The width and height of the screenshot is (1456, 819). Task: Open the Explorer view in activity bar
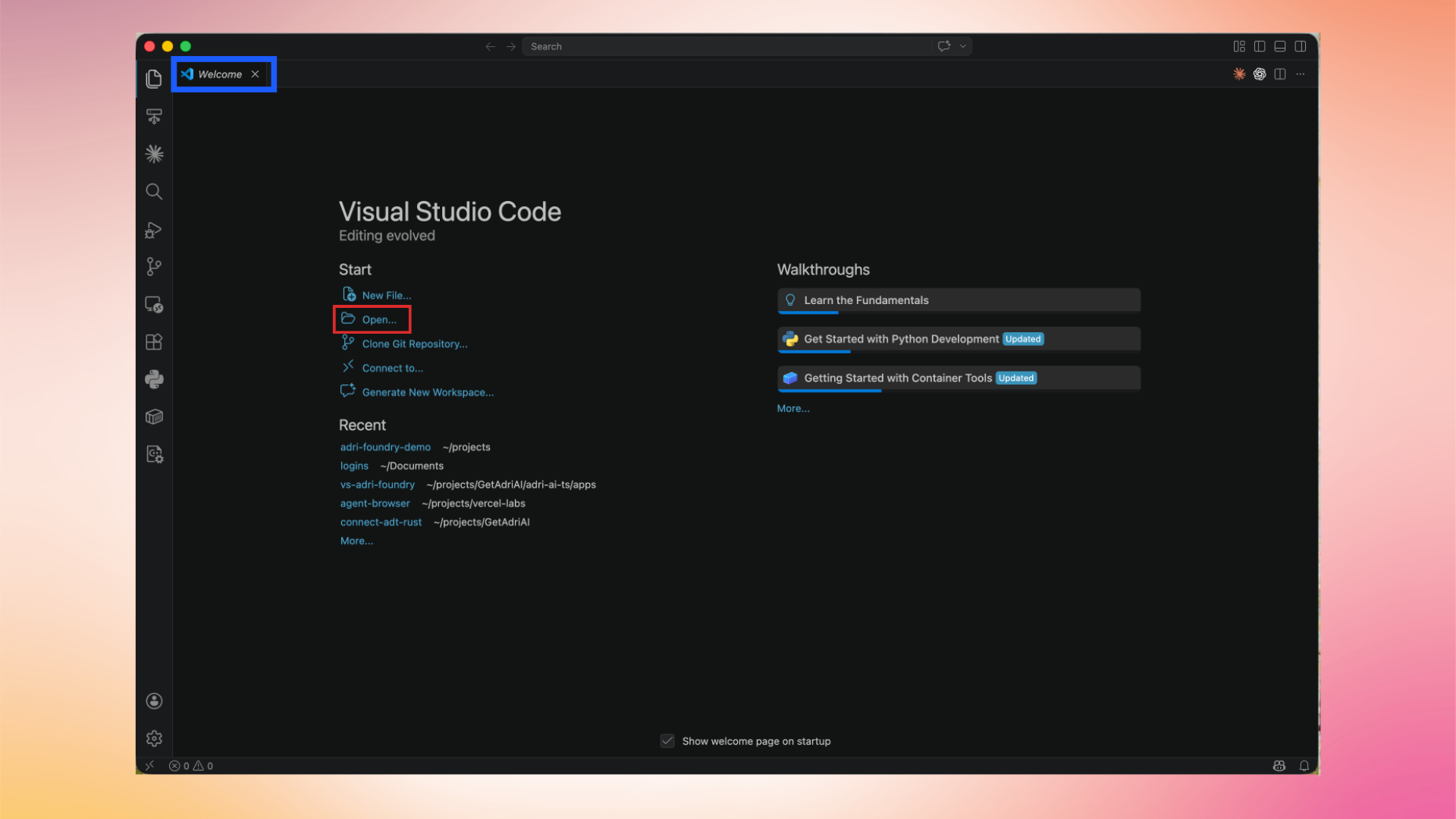(x=154, y=79)
